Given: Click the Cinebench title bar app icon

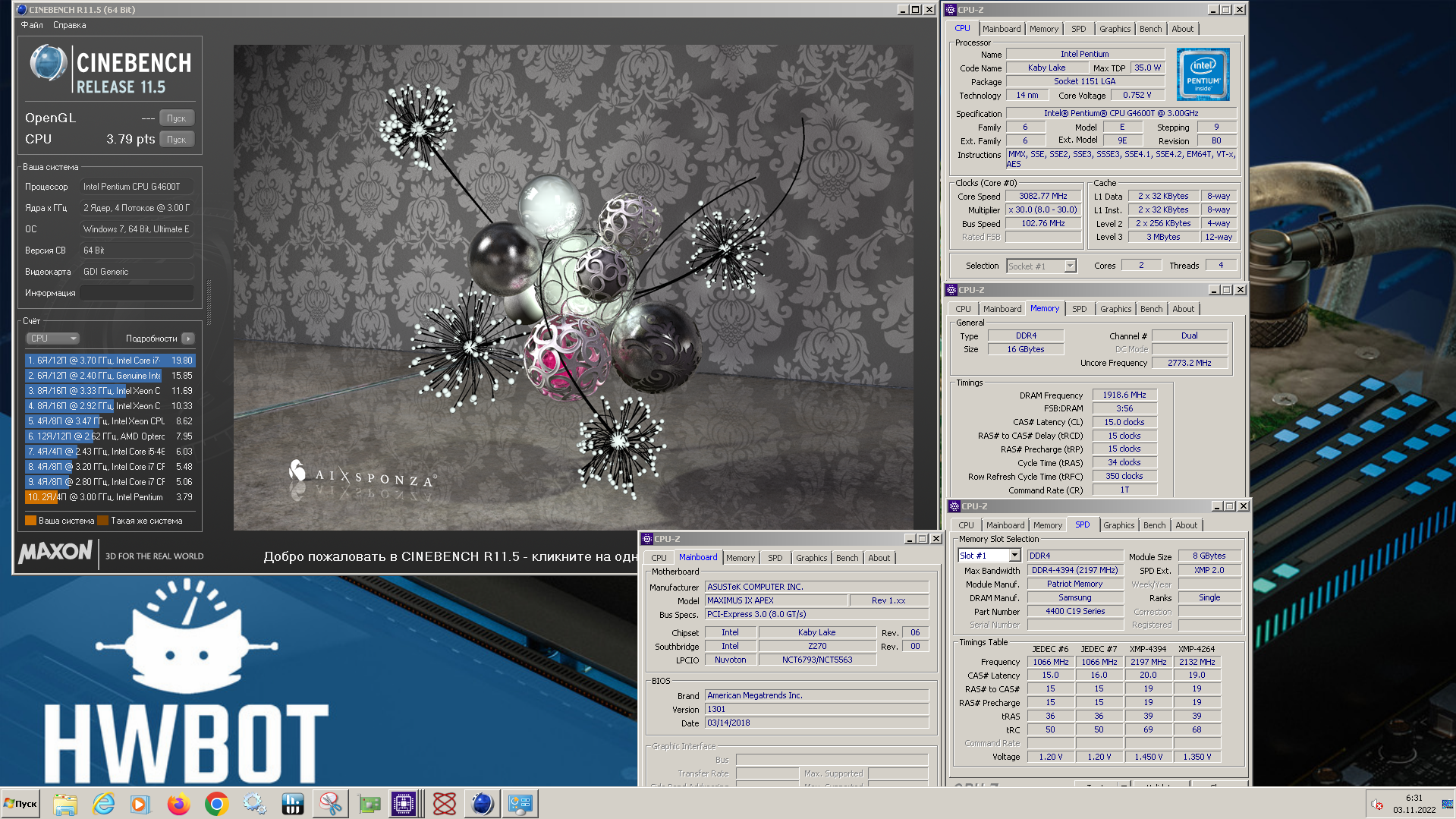Looking at the screenshot, I should [21, 10].
